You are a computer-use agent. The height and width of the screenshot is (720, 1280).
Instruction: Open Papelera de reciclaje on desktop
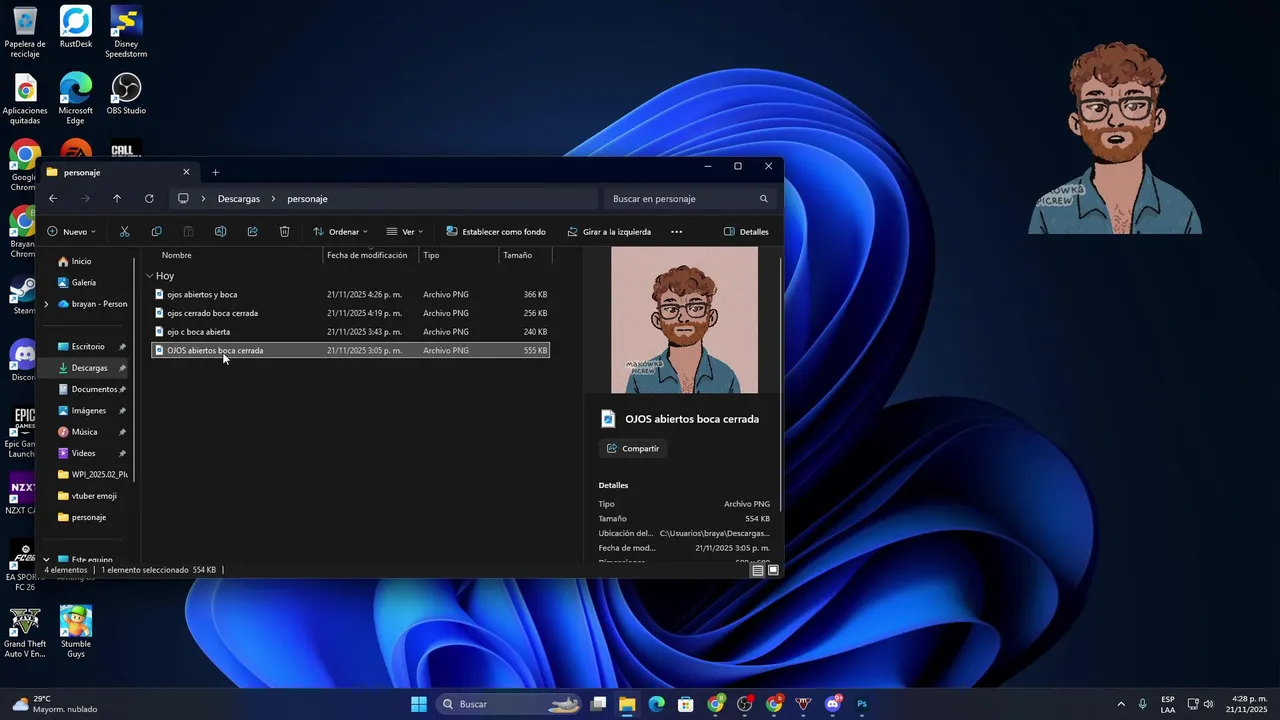click(x=25, y=32)
